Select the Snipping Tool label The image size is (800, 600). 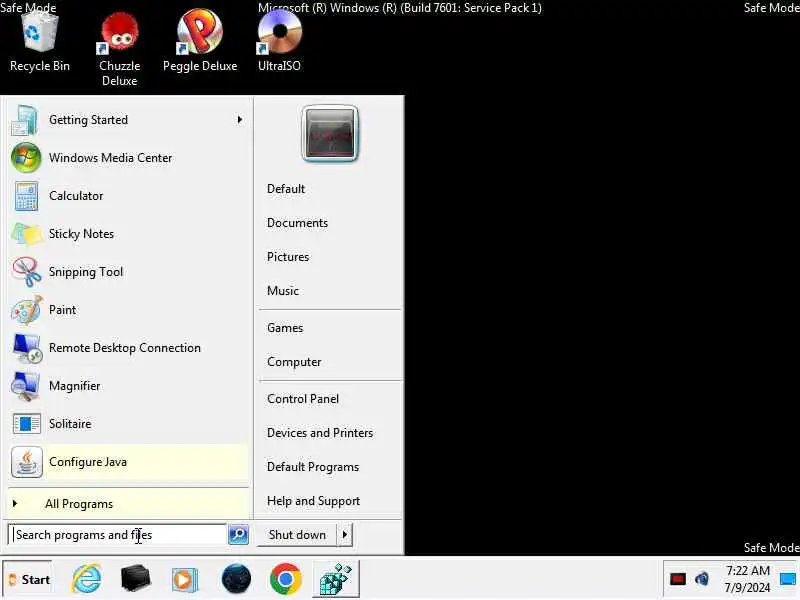(86, 272)
